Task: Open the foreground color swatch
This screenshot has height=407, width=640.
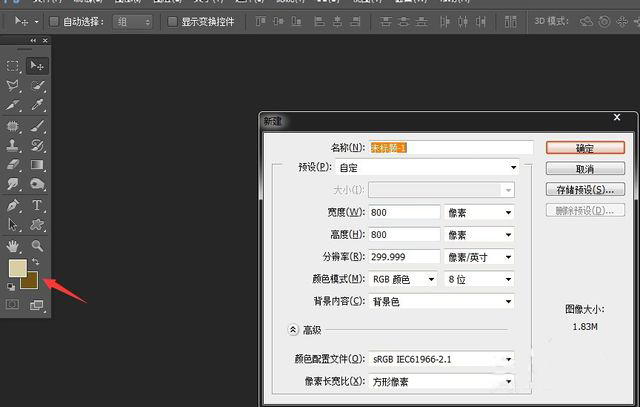Action: click(17, 268)
